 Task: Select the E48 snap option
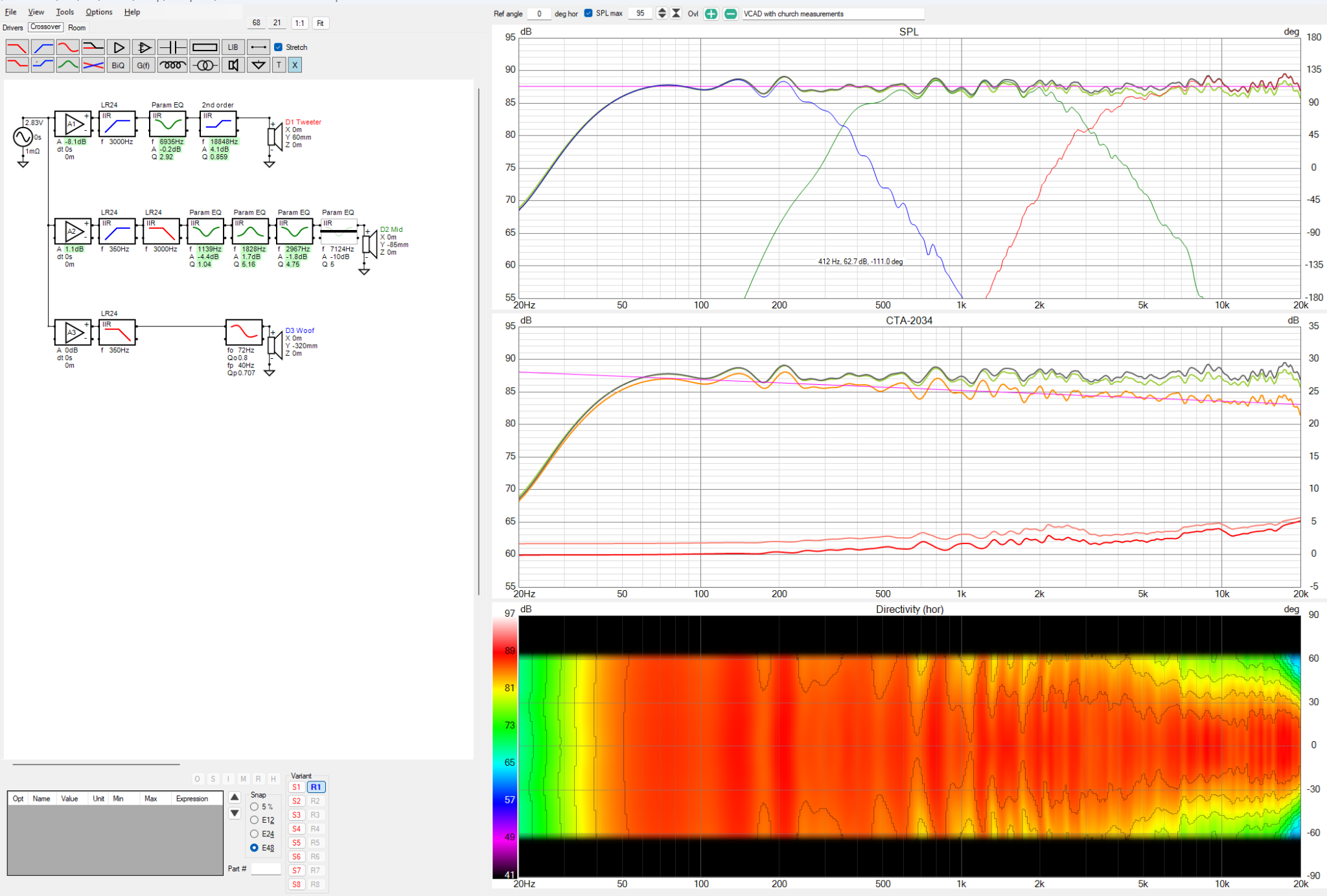coord(254,847)
